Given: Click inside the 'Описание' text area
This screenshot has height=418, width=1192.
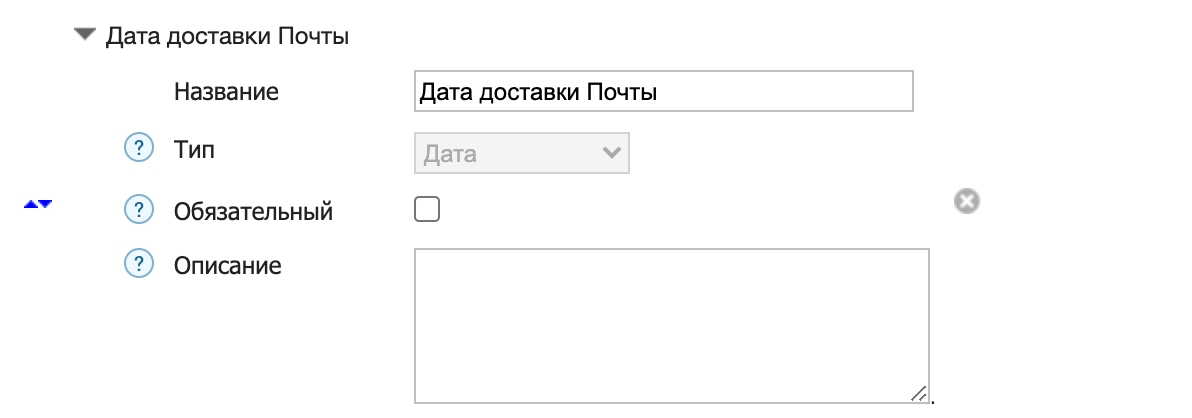Looking at the screenshot, I should pos(671,326).
